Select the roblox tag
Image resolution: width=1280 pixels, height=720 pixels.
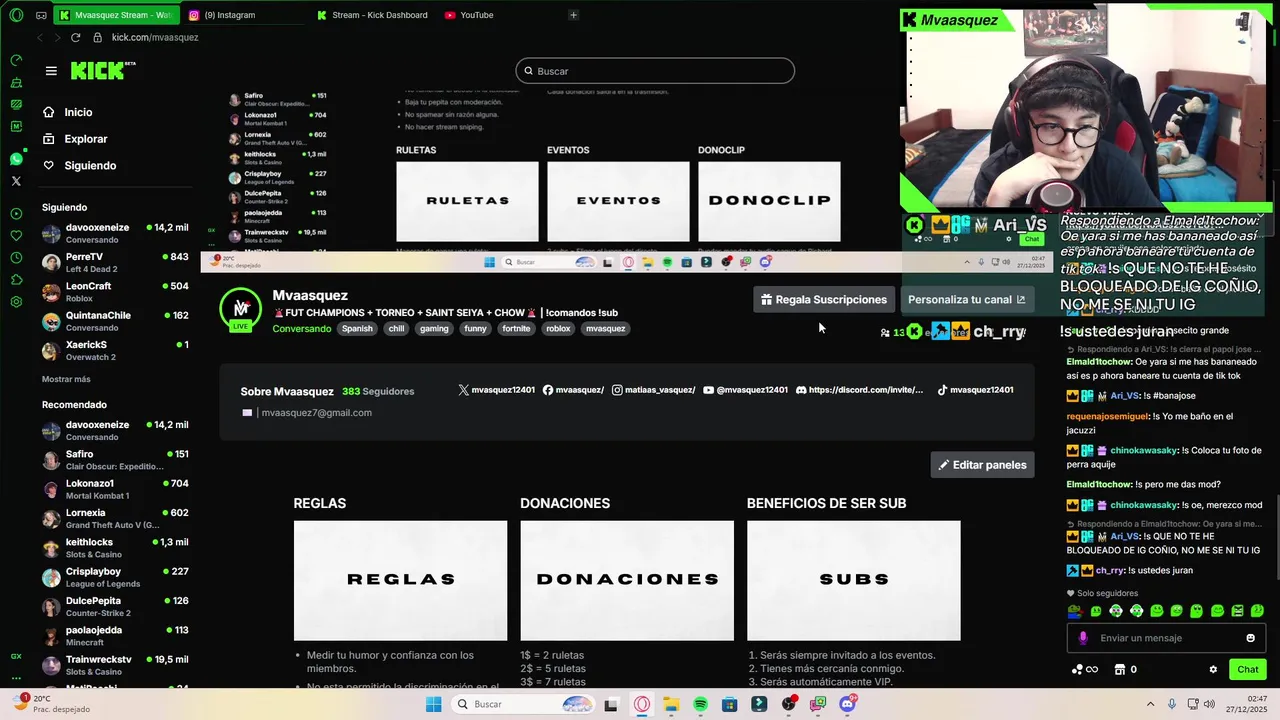click(x=558, y=328)
